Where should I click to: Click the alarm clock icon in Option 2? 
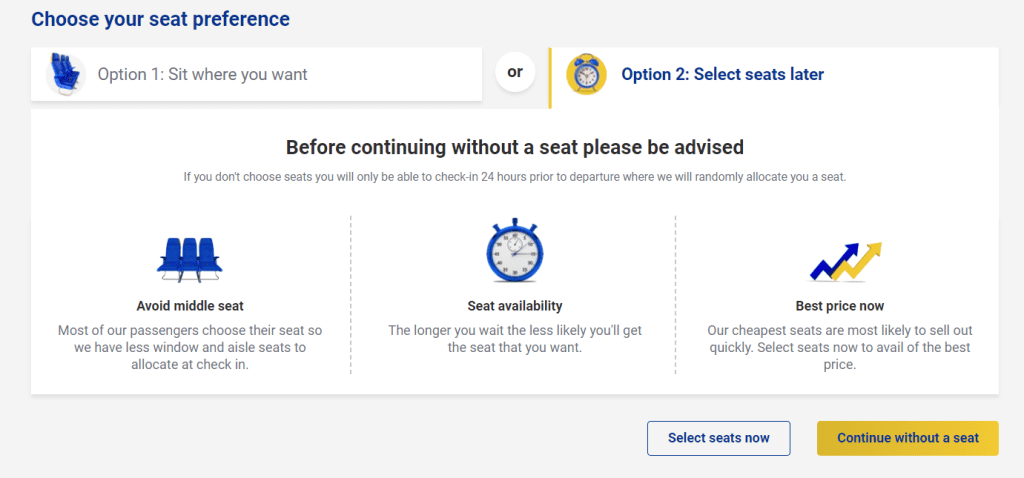[586, 74]
